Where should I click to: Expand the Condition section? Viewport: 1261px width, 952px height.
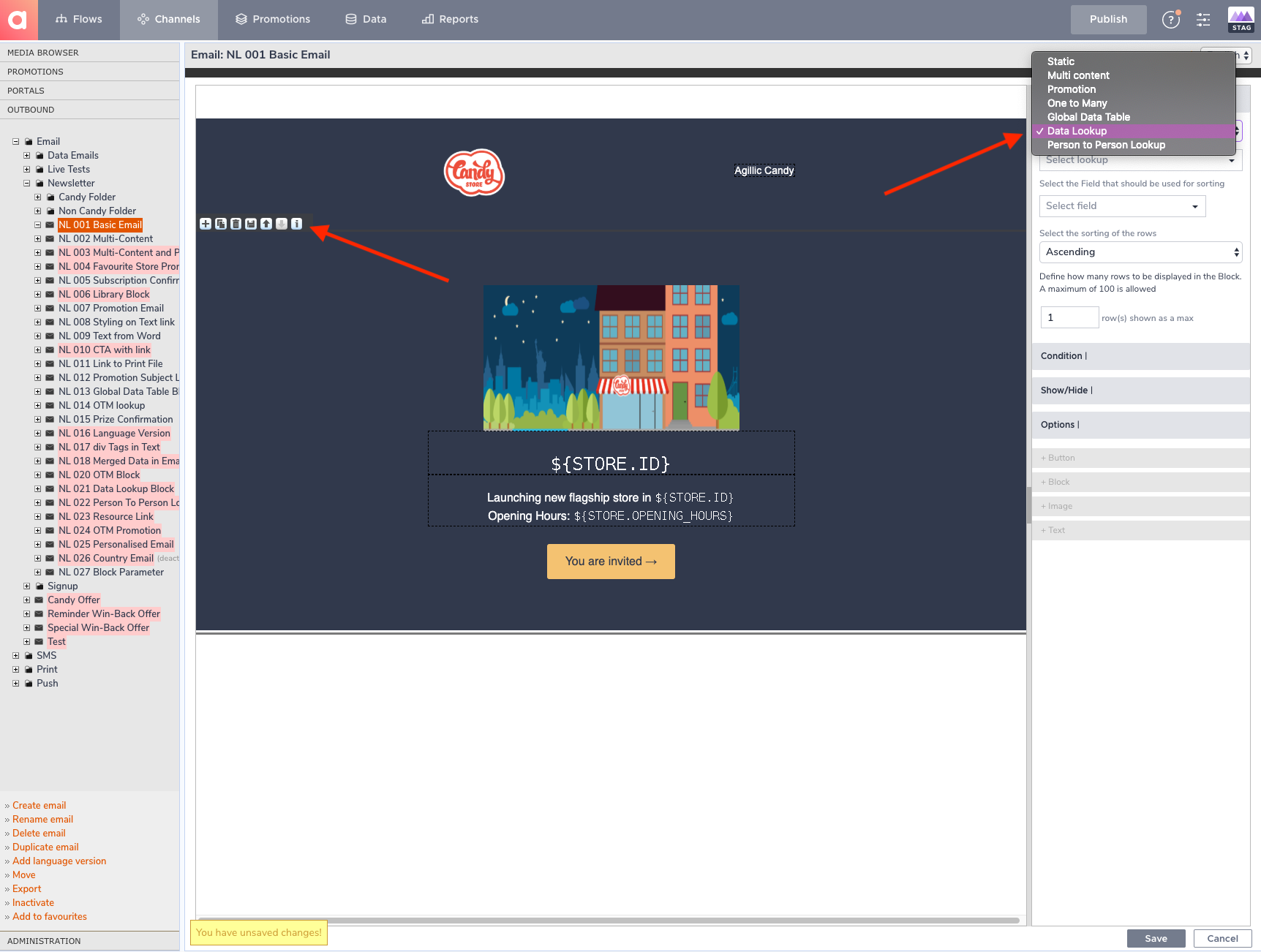1140,356
